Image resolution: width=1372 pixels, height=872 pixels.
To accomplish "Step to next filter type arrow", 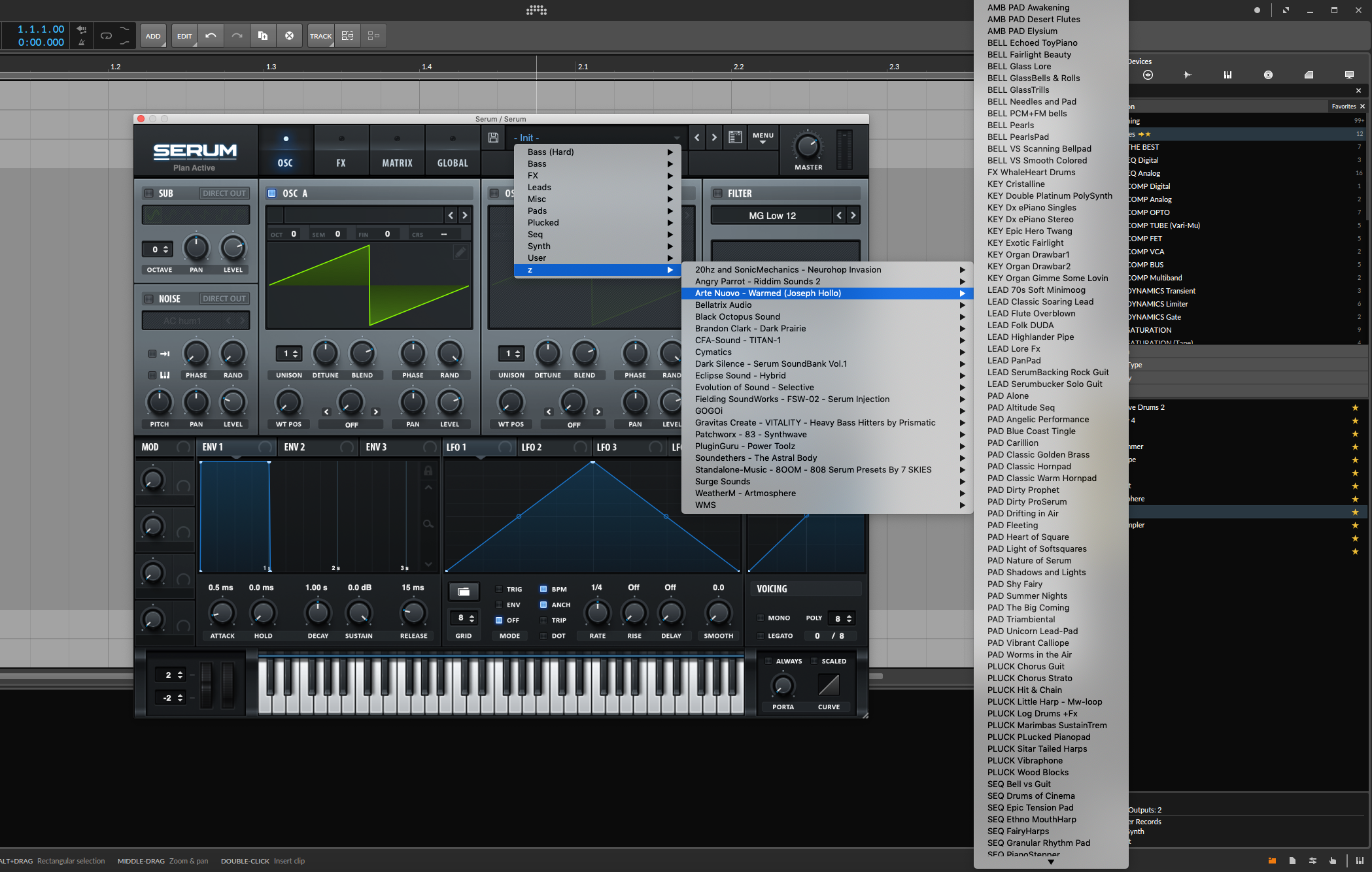I will tap(853, 216).
